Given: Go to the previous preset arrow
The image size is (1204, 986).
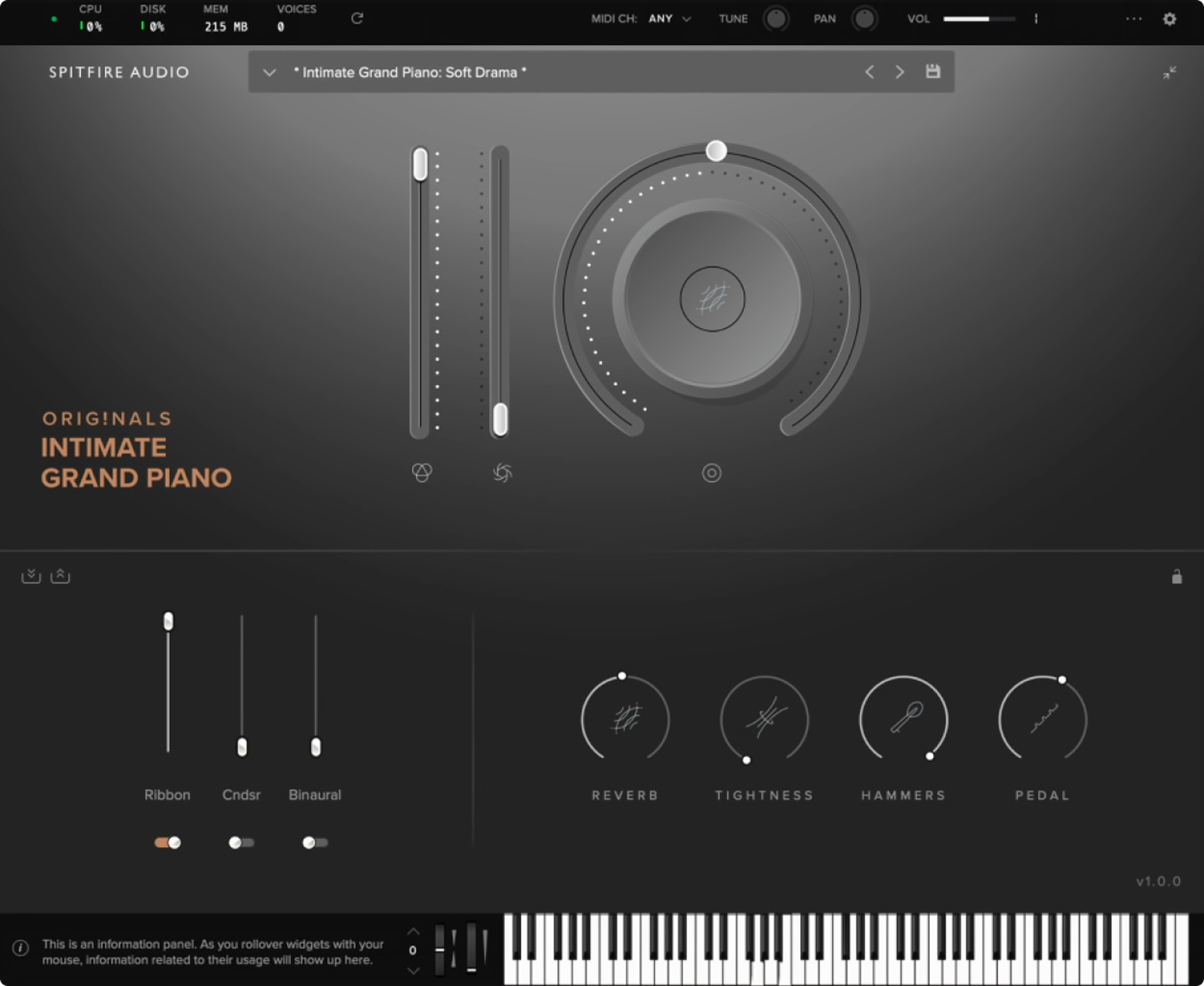Looking at the screenshot, I should 869,72.
